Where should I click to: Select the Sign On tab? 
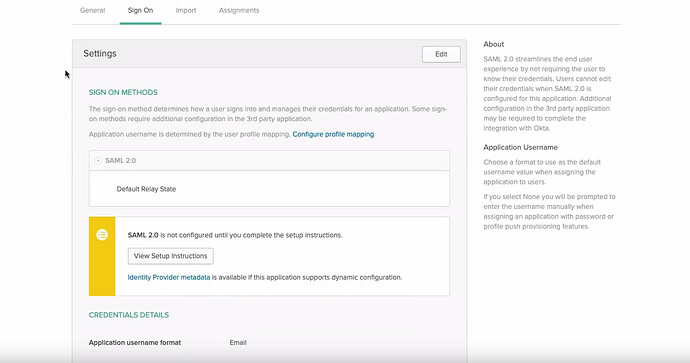pyautogui.click(x=140, y=10)
